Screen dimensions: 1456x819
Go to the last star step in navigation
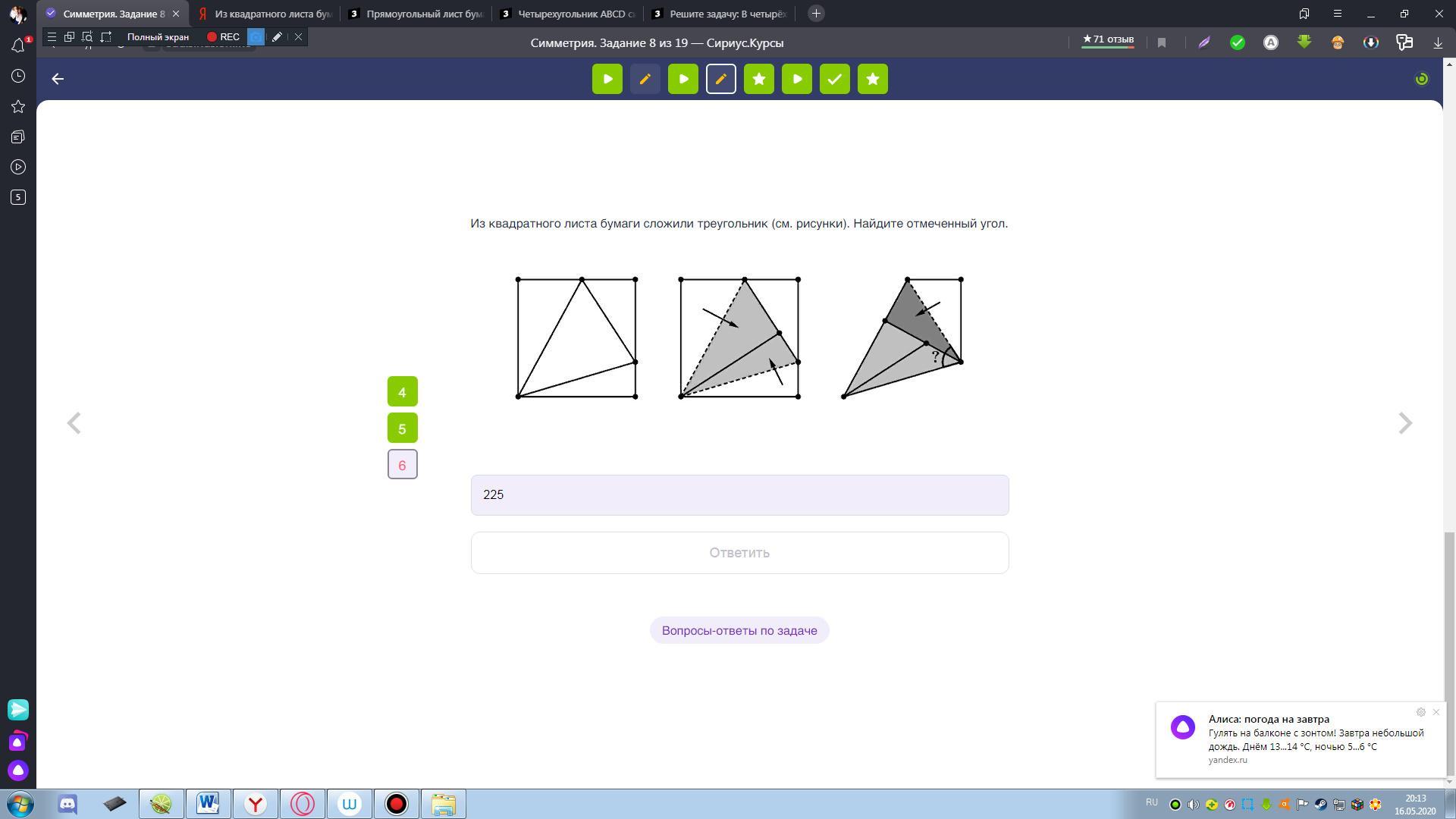tap(872, 79)
